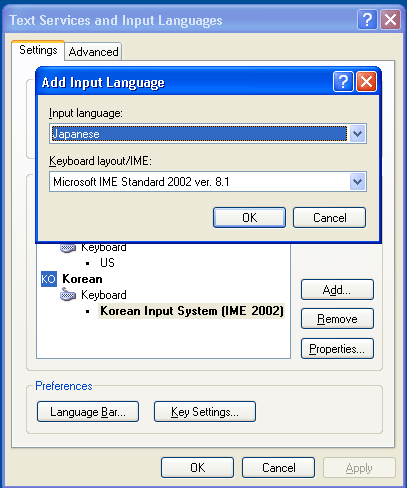Click OK in the Text Services window

(197, 468)
